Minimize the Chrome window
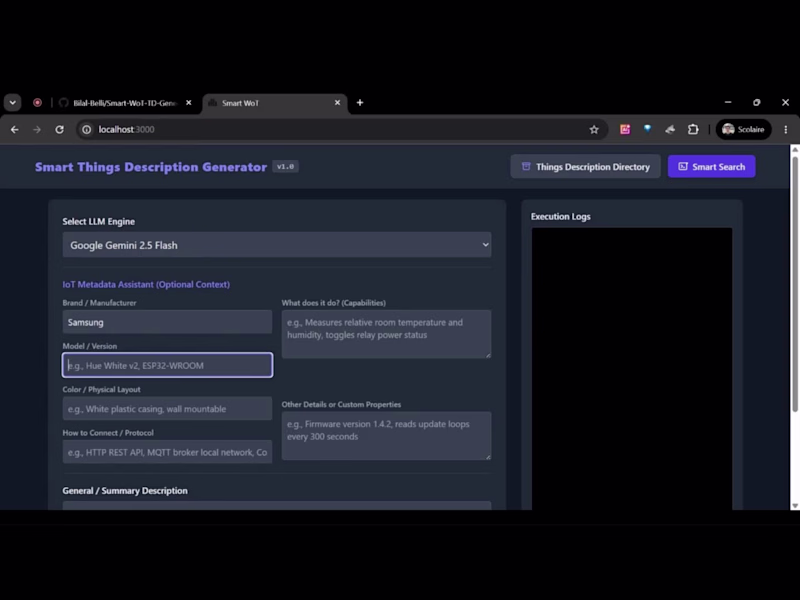Screen dimensions: 800x600 [x=728, y=103]
